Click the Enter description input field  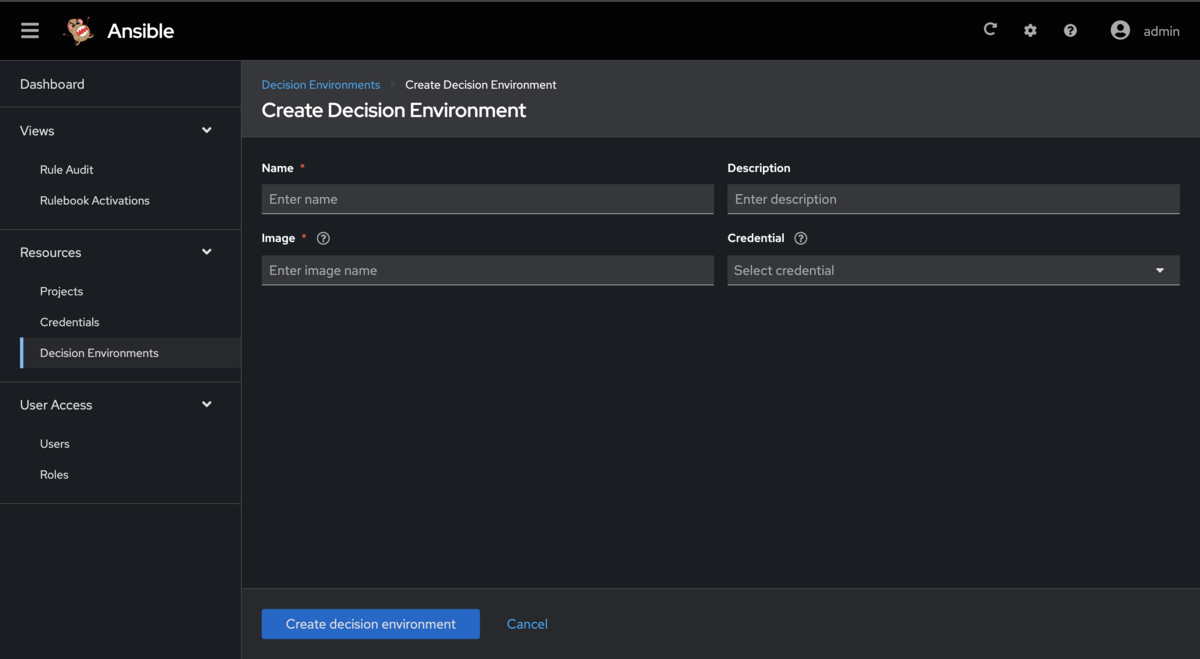coord(953,199)
